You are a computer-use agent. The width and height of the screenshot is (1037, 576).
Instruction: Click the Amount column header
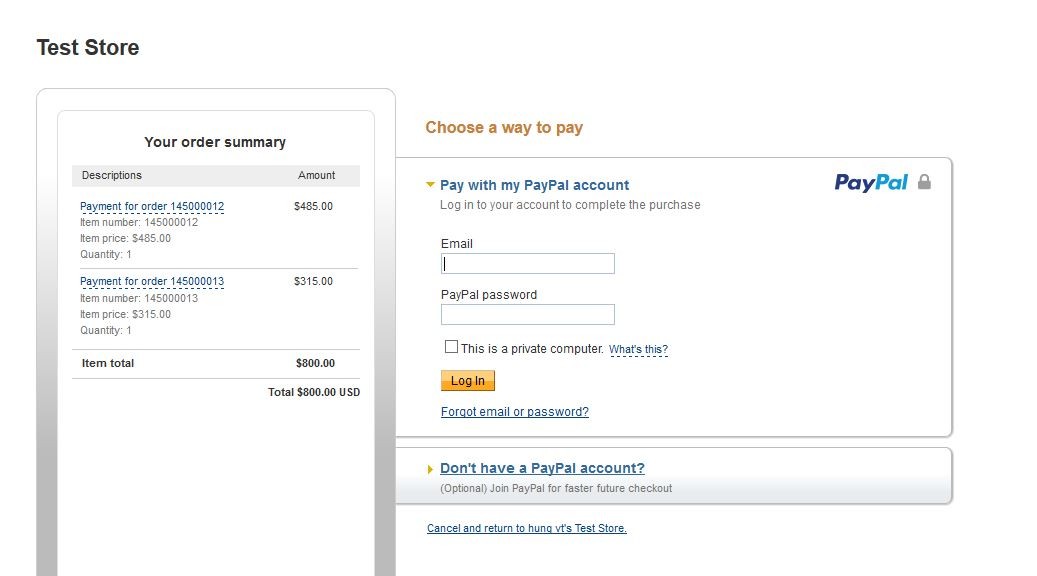point(316,175)
